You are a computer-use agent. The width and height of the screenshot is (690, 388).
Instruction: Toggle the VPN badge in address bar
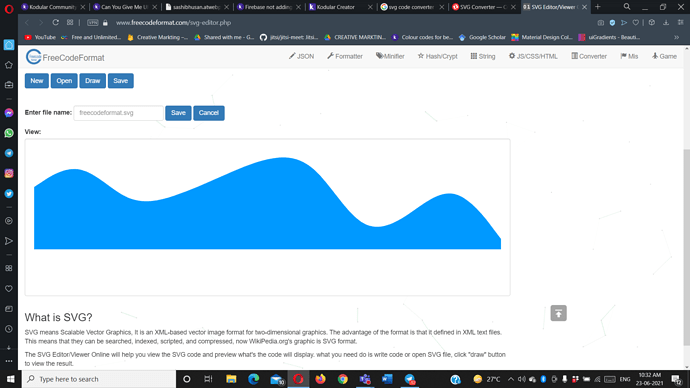click(x=92, y=22)
